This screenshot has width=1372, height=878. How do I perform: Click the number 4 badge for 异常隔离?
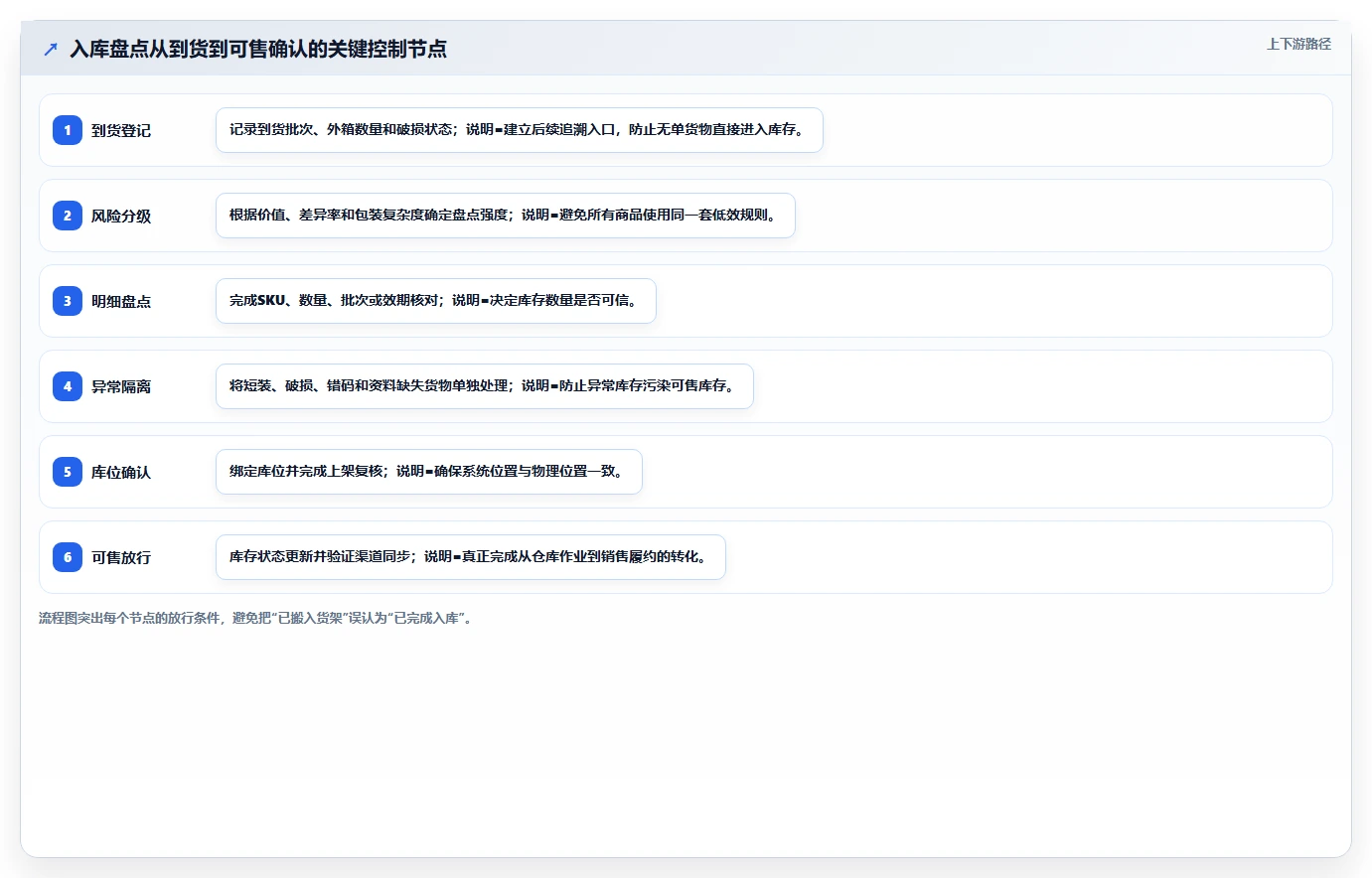(x=68, y=386)
